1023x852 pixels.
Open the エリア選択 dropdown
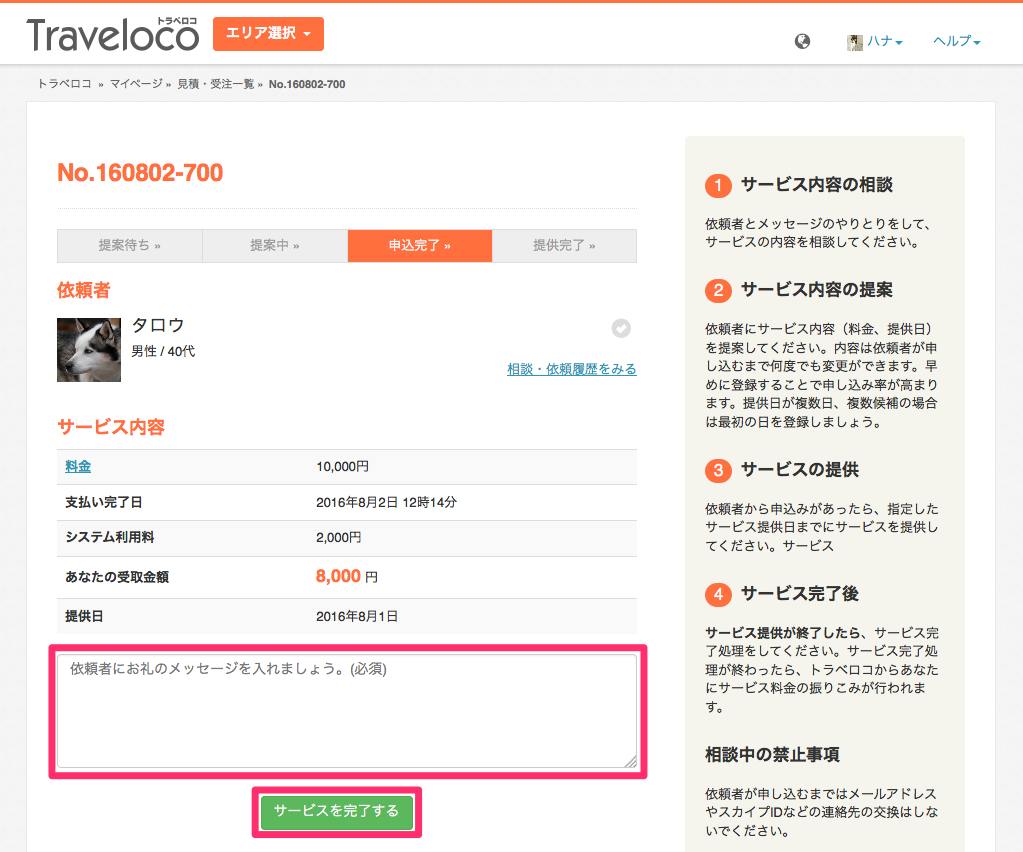268,33
